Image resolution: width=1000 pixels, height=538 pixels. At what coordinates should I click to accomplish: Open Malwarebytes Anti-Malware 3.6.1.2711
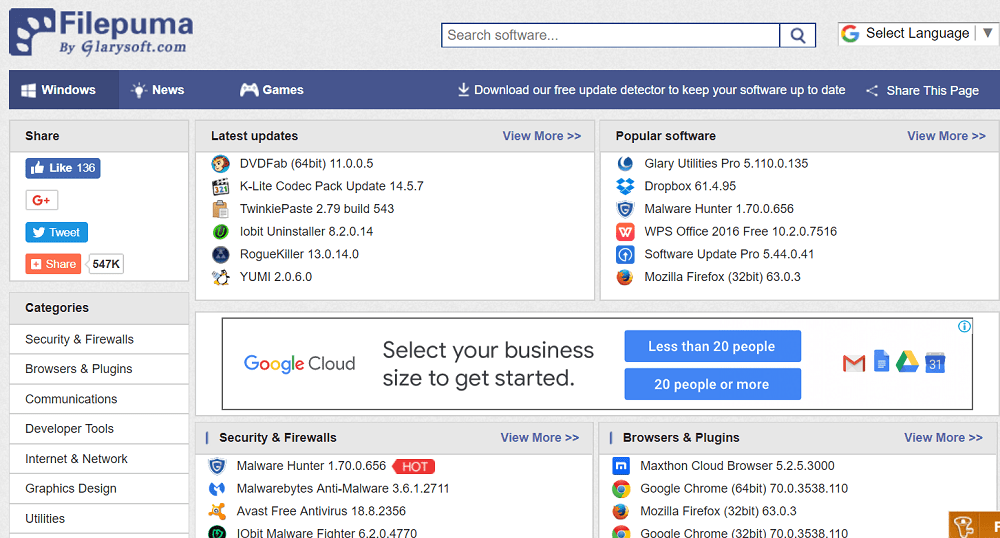pyautogui.click(x=343, y=489)
